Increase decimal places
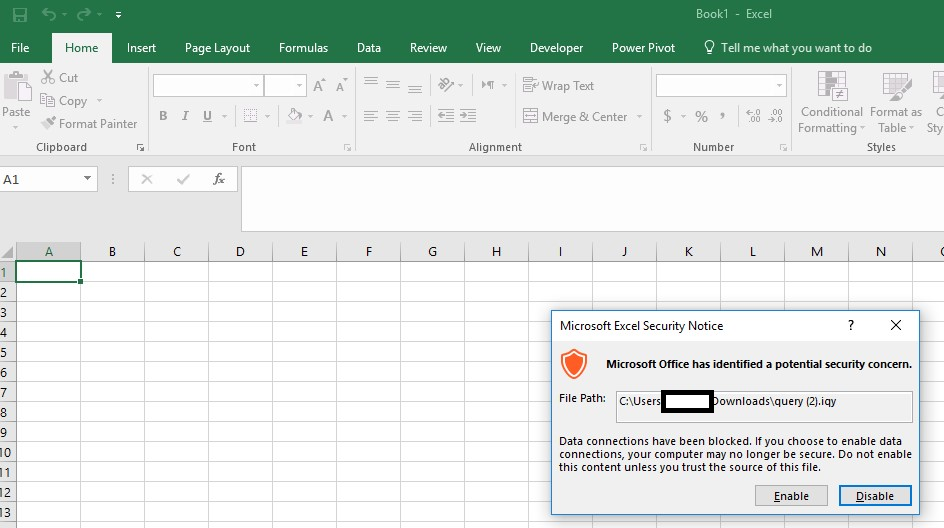This screenshot has width=944, height=528. coord(753,116)
